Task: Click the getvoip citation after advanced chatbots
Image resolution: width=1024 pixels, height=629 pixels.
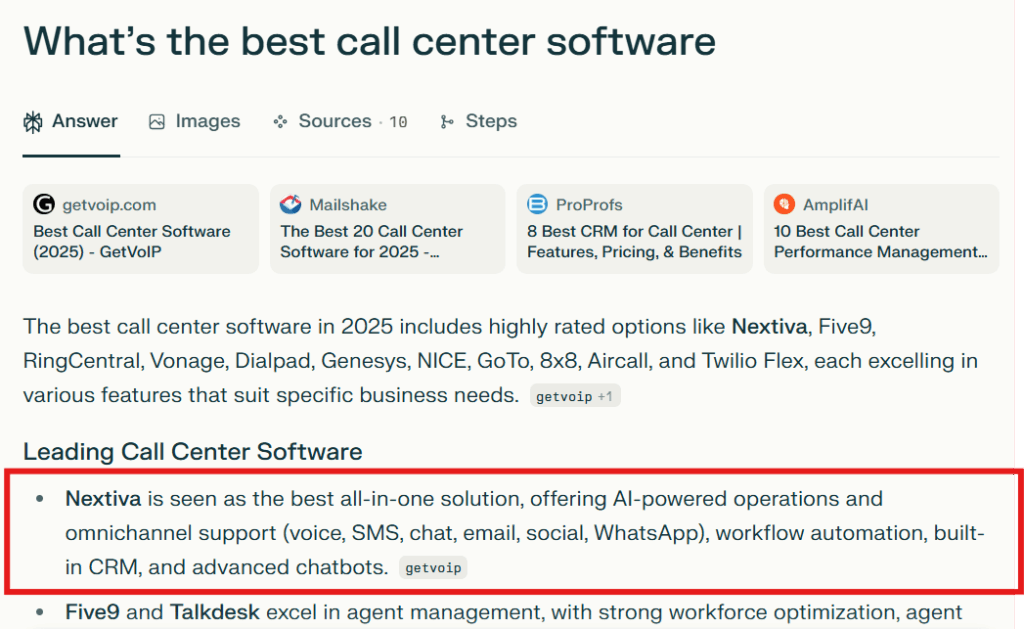Action: pos(433,568)
